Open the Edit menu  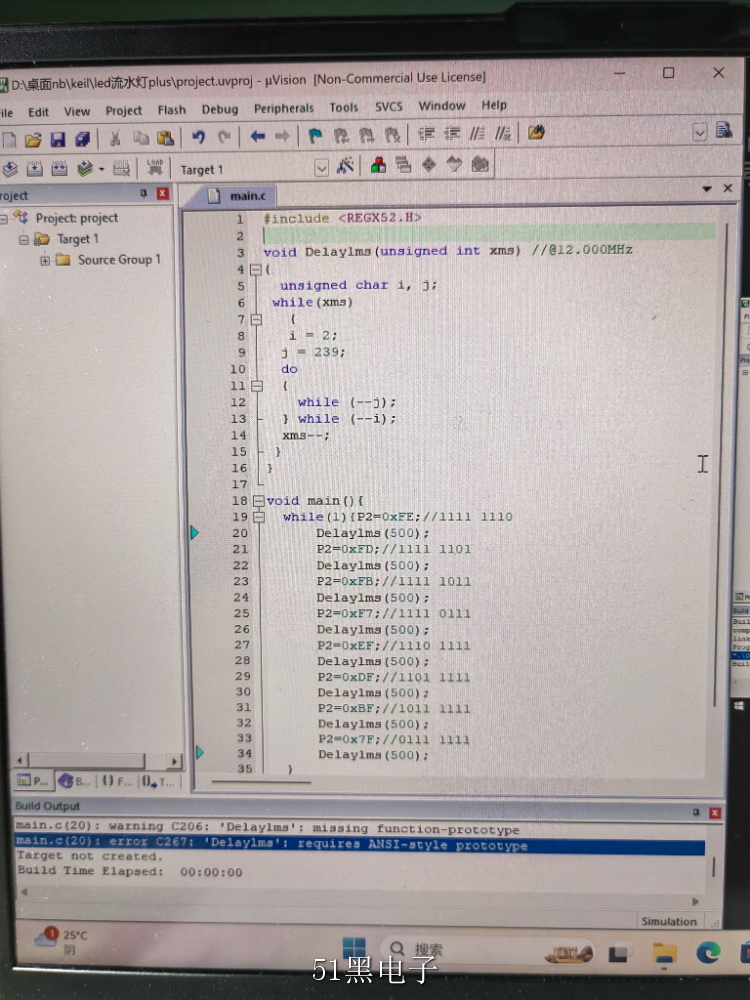pyautogui.click(x=38, y=112)
